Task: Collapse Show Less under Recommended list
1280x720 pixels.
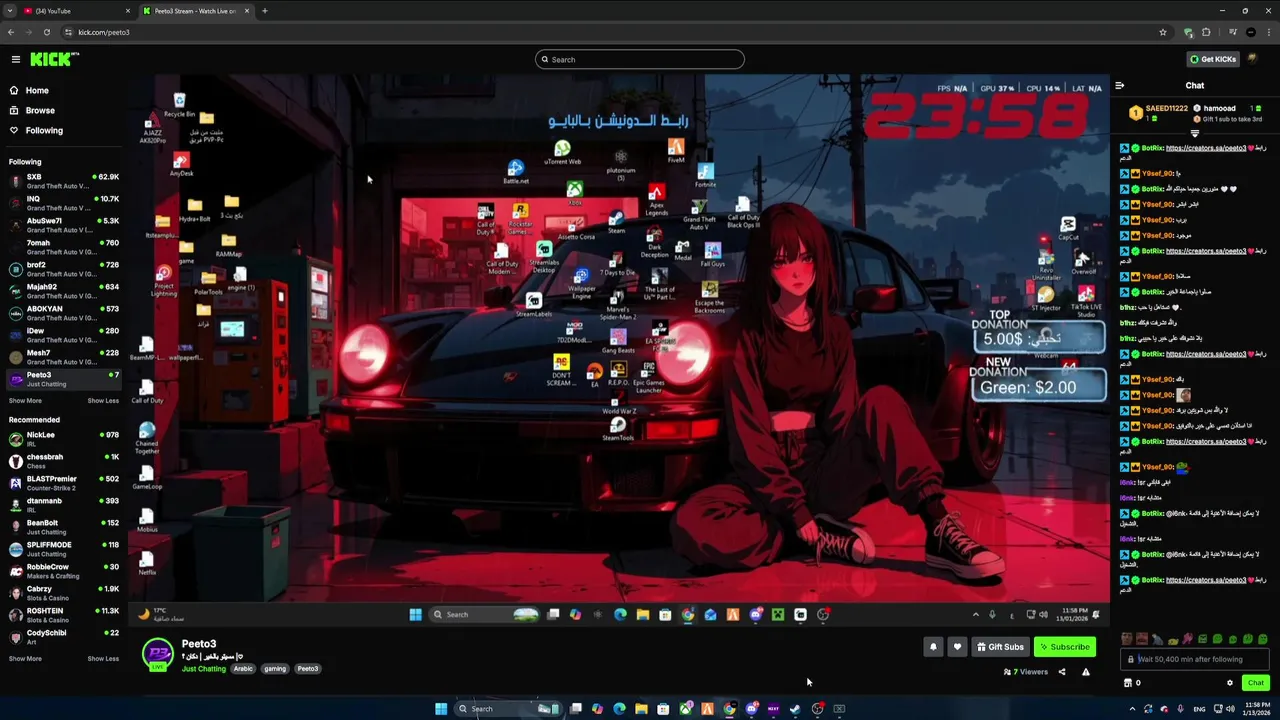Action: coord(103,659)
